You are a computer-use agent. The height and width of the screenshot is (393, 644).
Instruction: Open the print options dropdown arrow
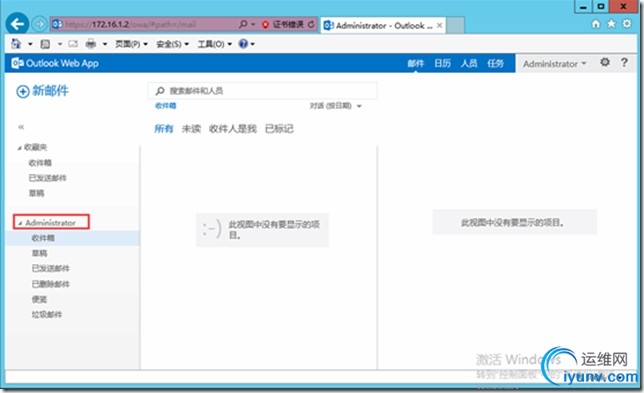pyautogui.click(x=105, y=44)
